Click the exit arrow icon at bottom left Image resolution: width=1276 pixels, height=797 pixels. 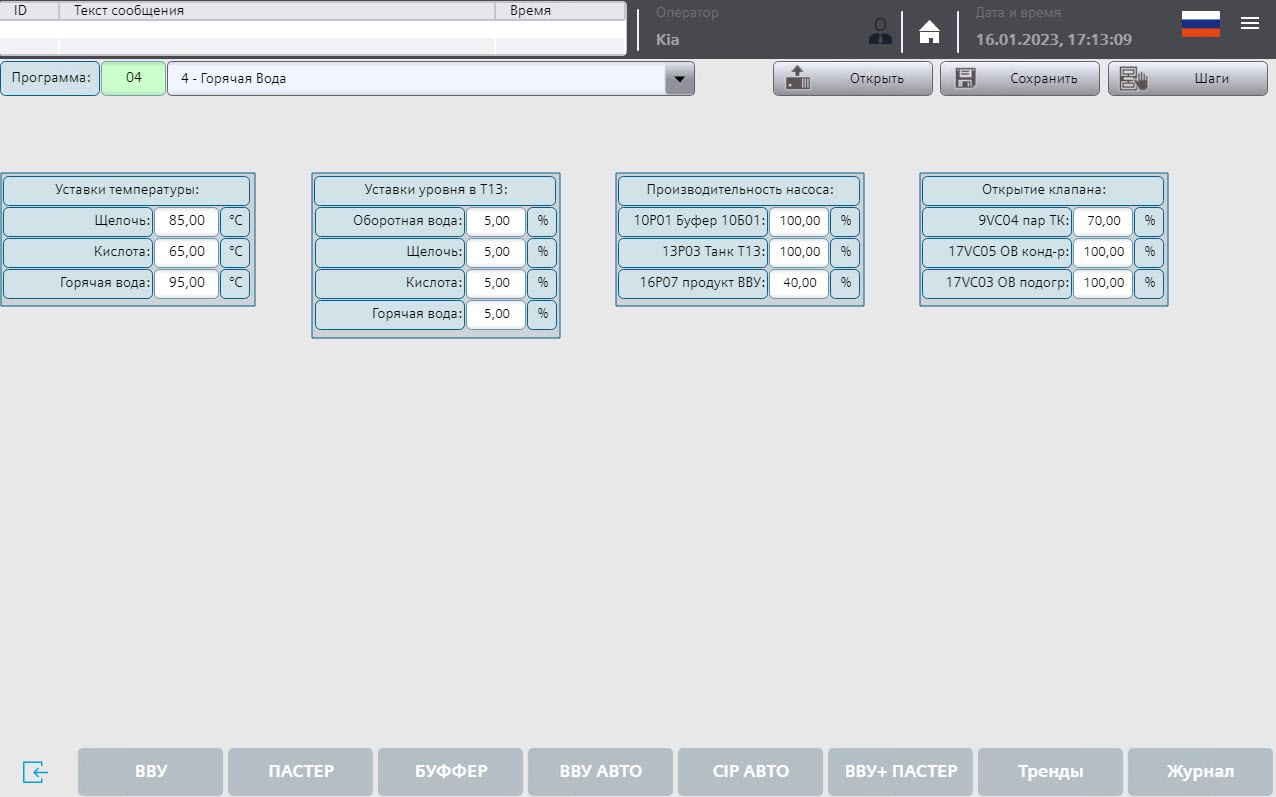coord(35,772)
